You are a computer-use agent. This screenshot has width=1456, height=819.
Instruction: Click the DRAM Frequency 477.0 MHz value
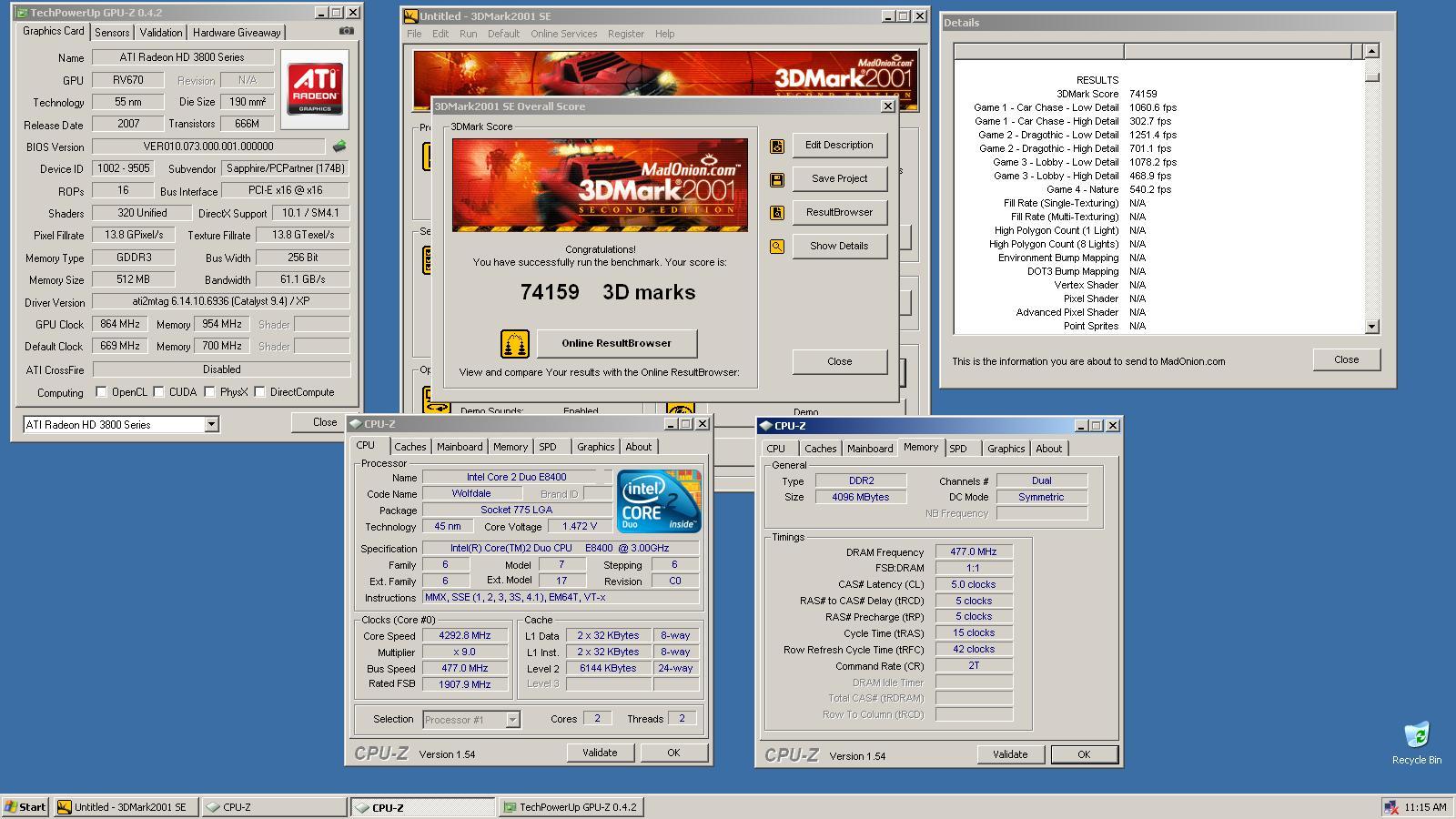[x=974, y=552]
